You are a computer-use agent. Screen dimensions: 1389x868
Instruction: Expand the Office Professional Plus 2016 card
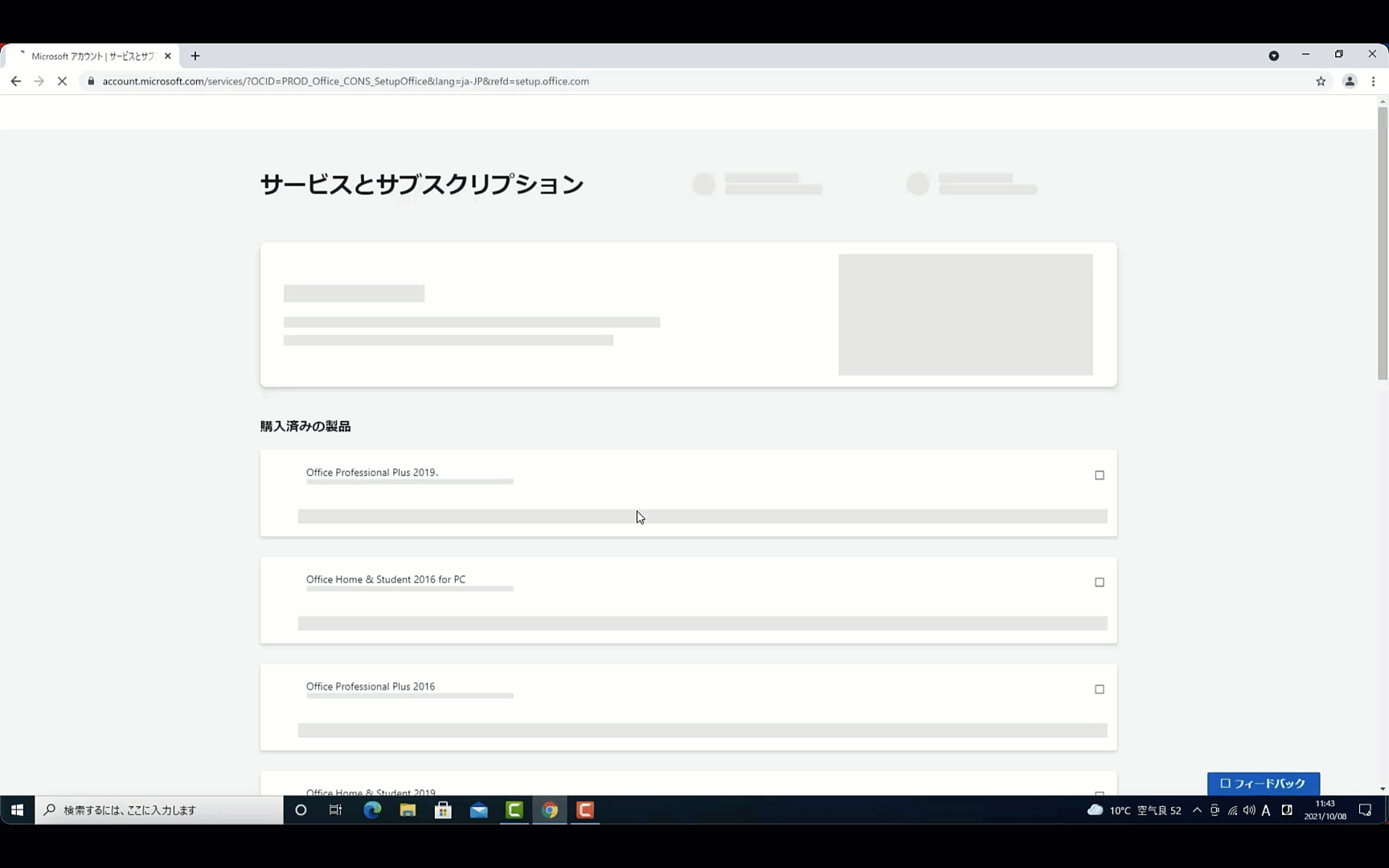(x=1100, y=689)
